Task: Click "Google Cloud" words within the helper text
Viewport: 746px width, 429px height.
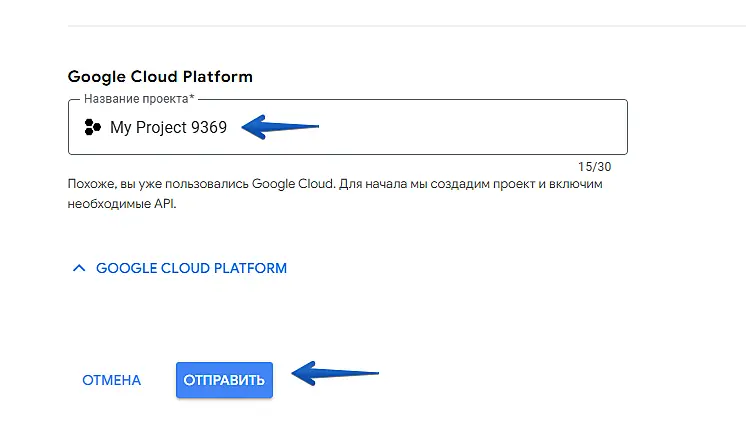Action: pos(293,185)
